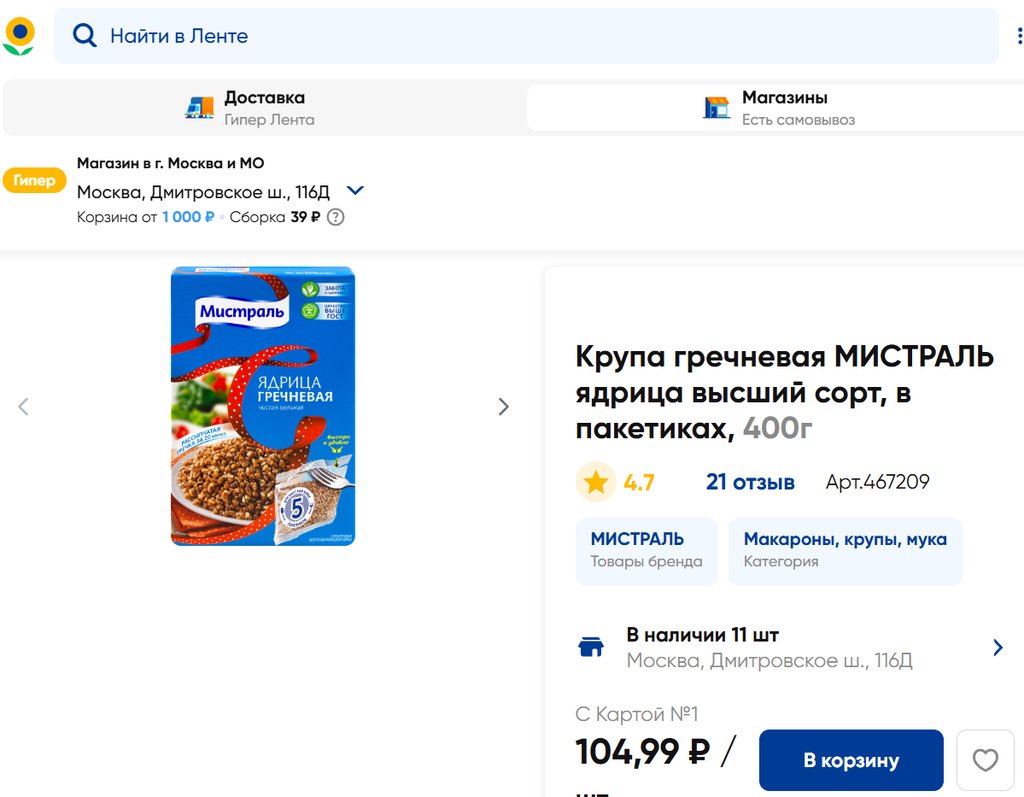
Task: Click the Lenta sunflower logo
Action: (x=19, y=36)
